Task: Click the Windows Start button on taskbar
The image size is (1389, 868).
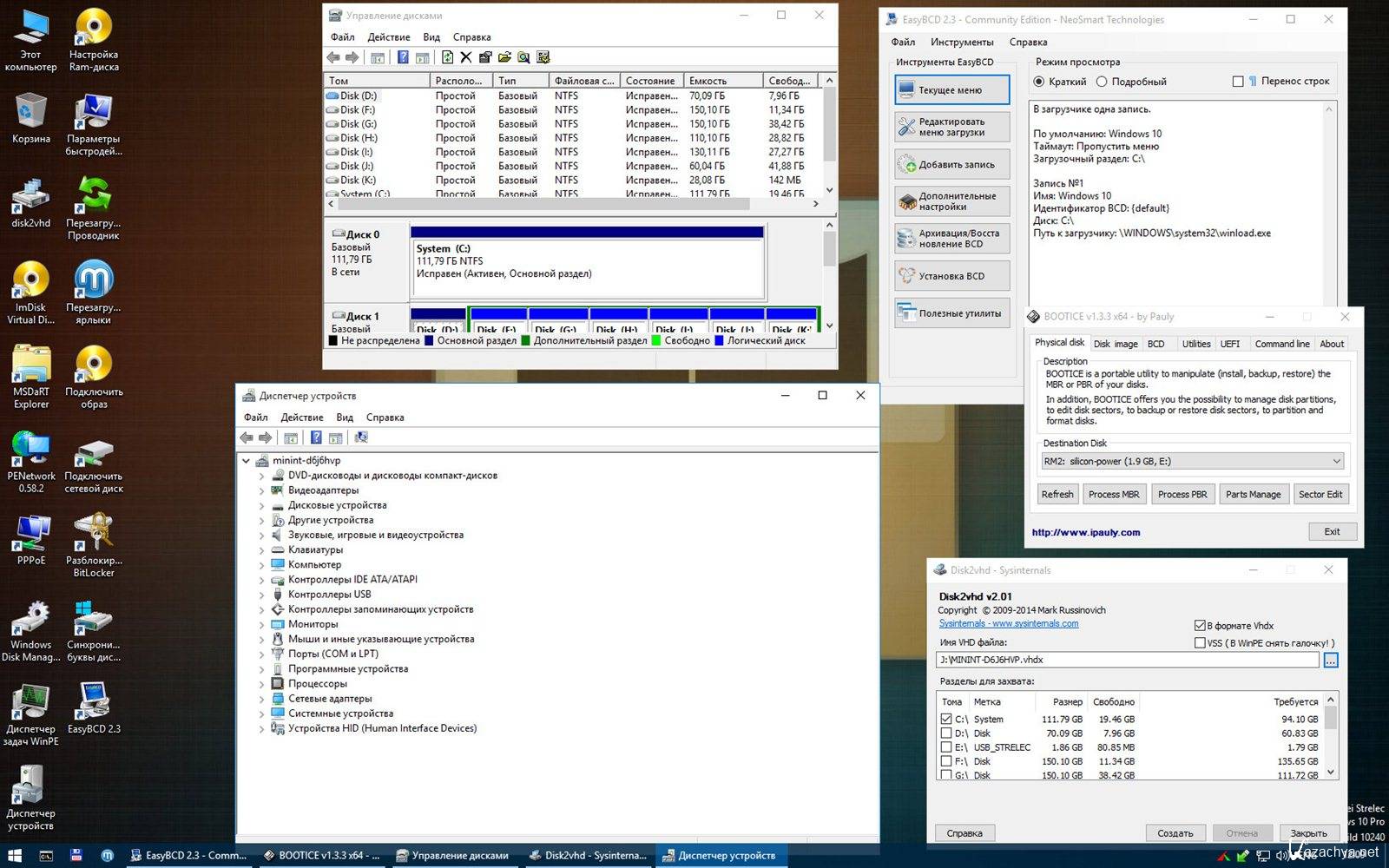Action: tap(15, 855)
